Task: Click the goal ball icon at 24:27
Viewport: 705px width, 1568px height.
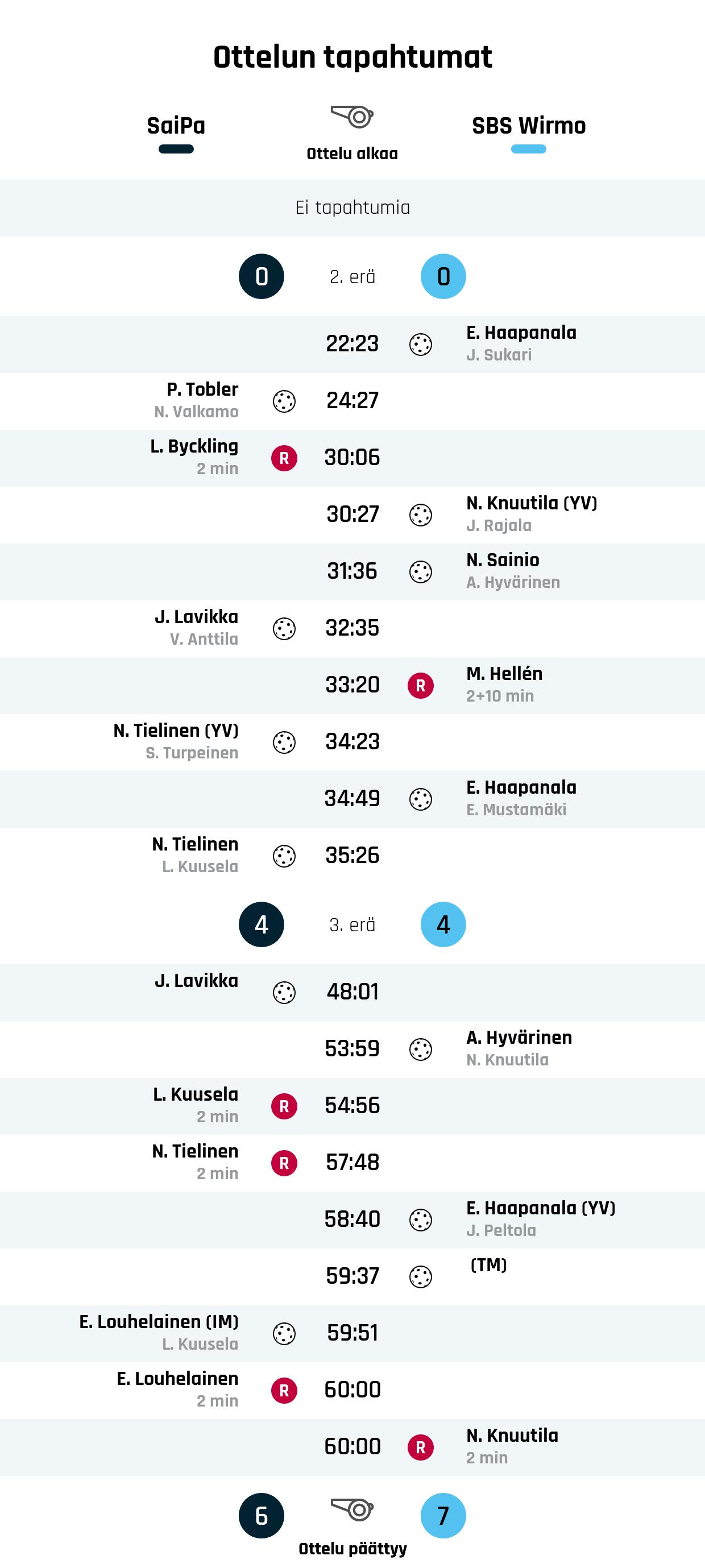Action: click(x=284, y=401)
